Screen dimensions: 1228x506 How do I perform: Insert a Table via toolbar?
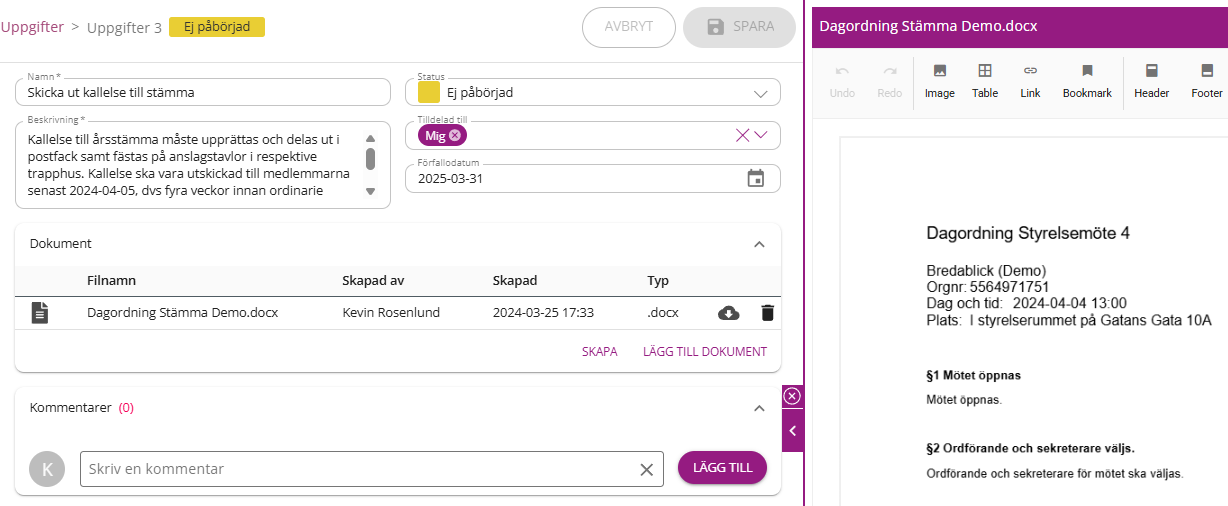click(985, 71)
